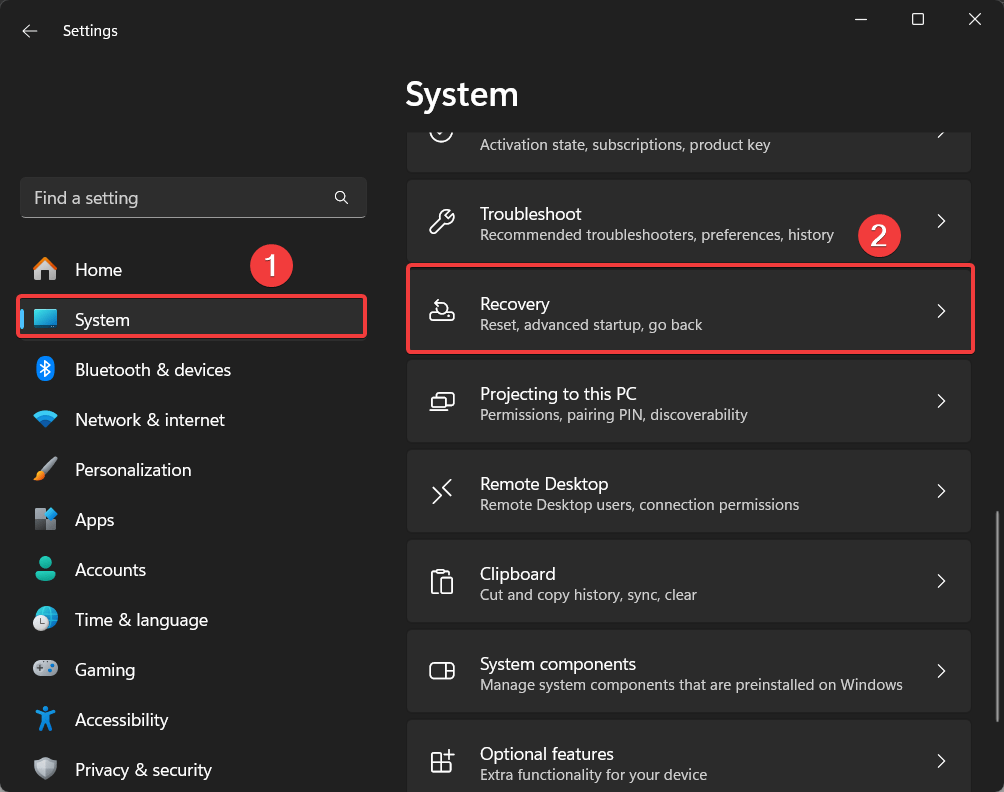Open the Home page label
This screenshot has width=1004, height=792.
(99, 270)
